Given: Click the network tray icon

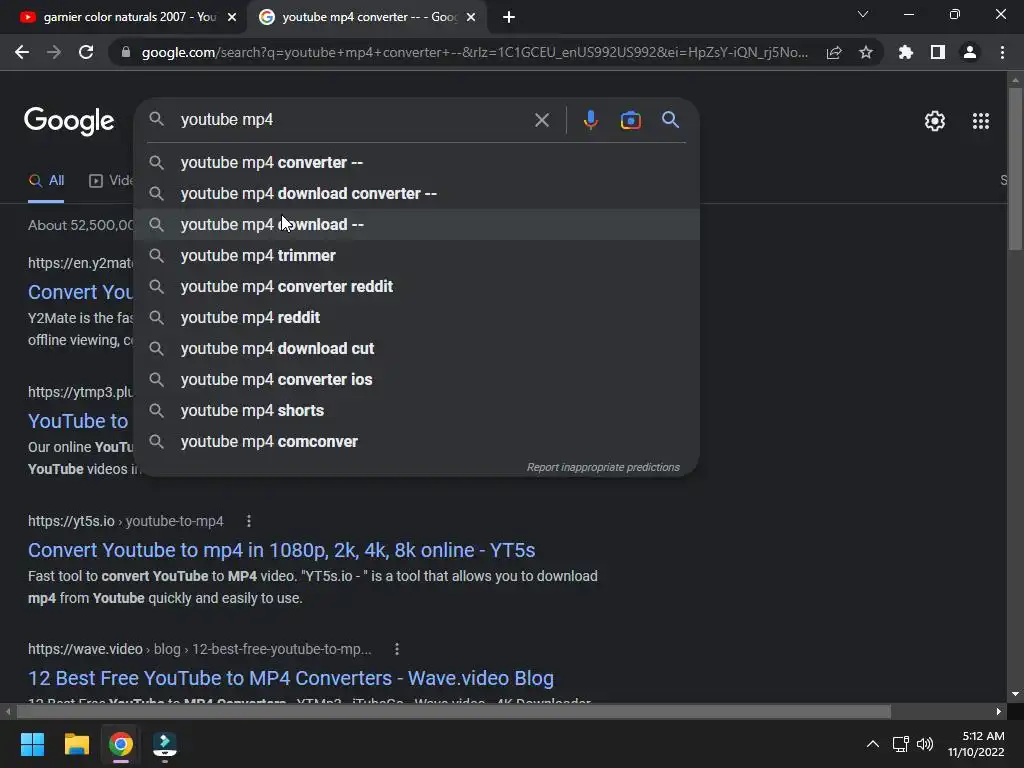Looking at the screenshot, I should [901, 744].
